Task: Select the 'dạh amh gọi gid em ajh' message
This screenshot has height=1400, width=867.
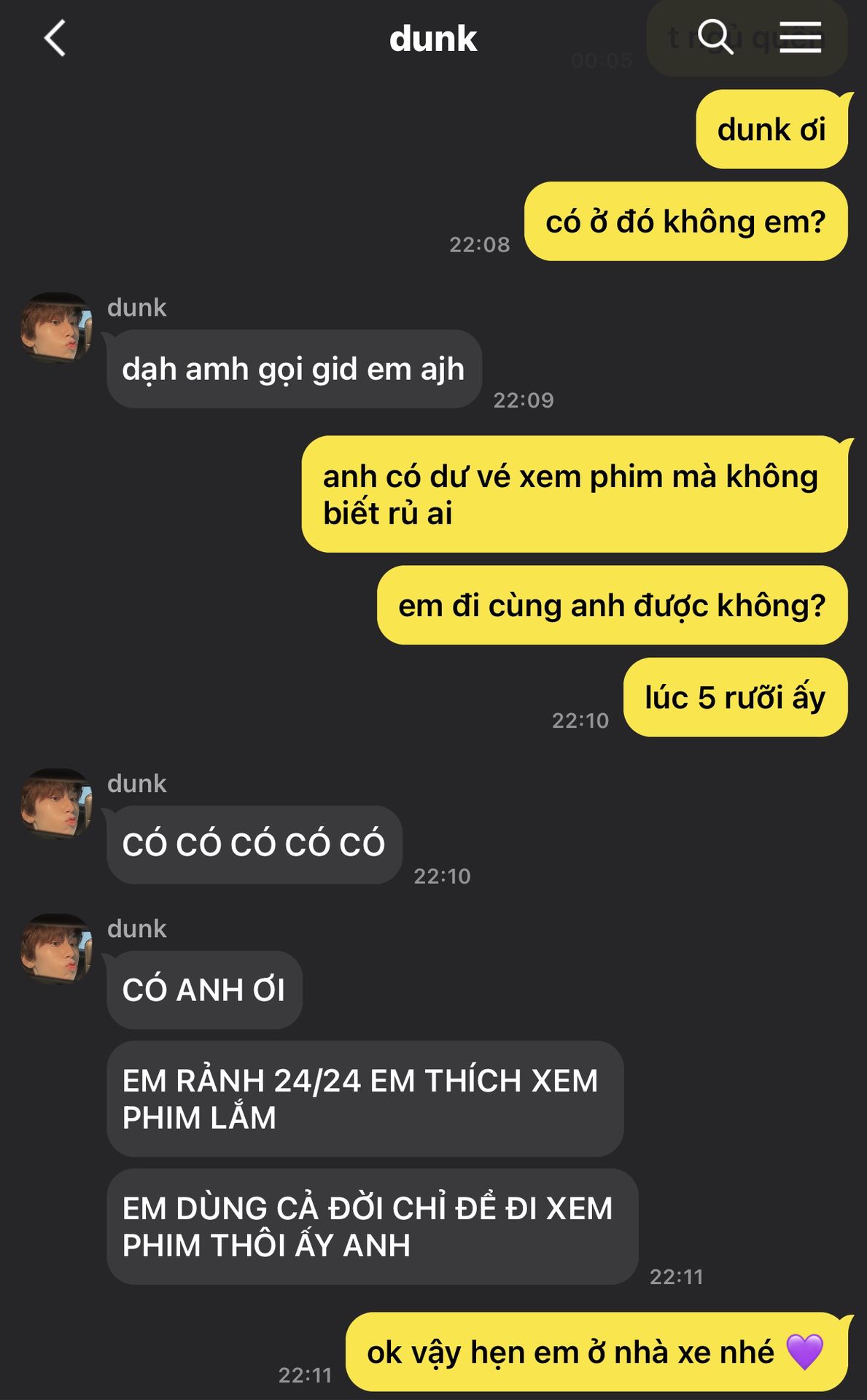Action: pos(294,369)
